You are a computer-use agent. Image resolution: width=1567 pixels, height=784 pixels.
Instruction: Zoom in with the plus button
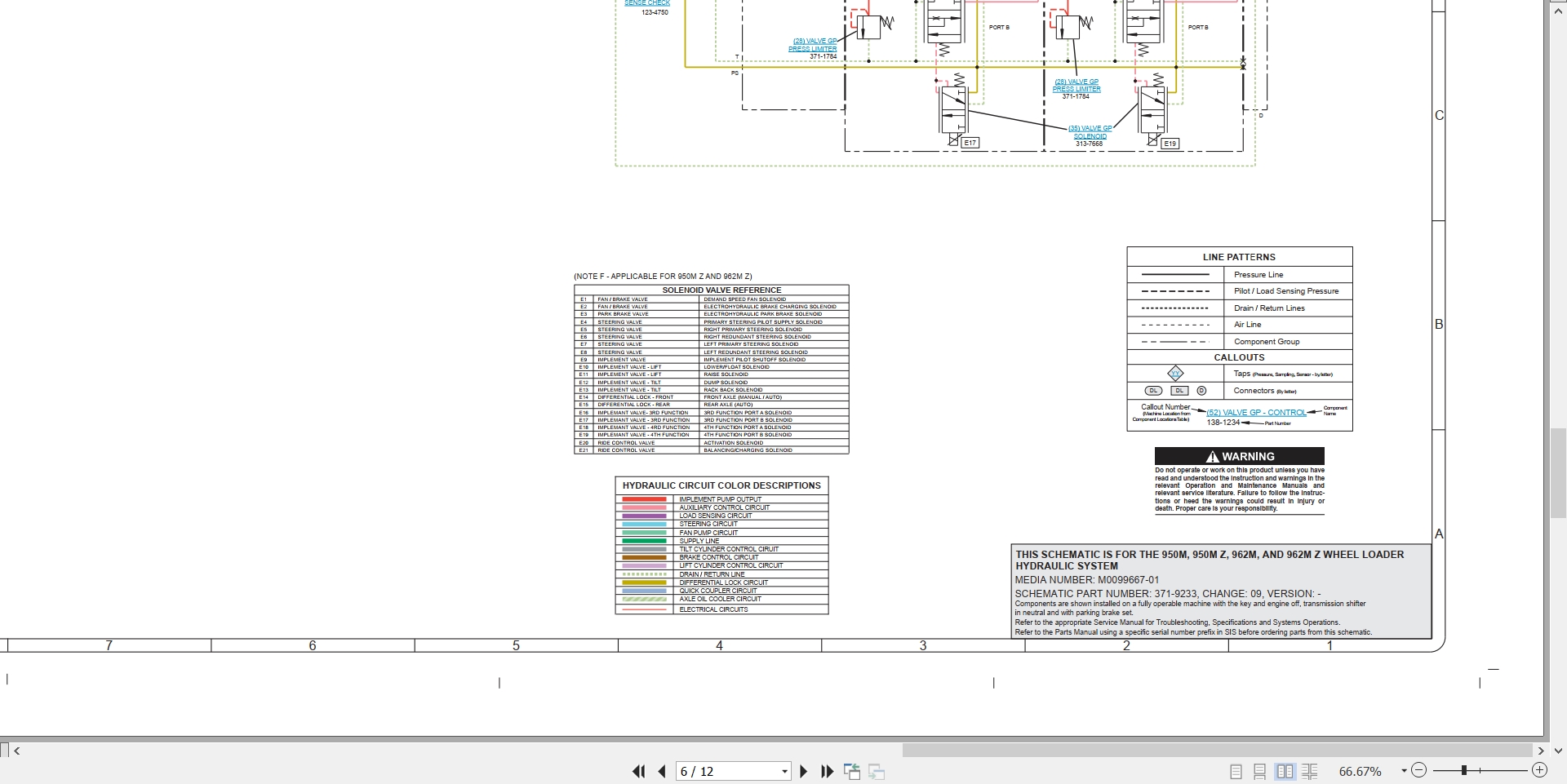(x=1539, y=770)
